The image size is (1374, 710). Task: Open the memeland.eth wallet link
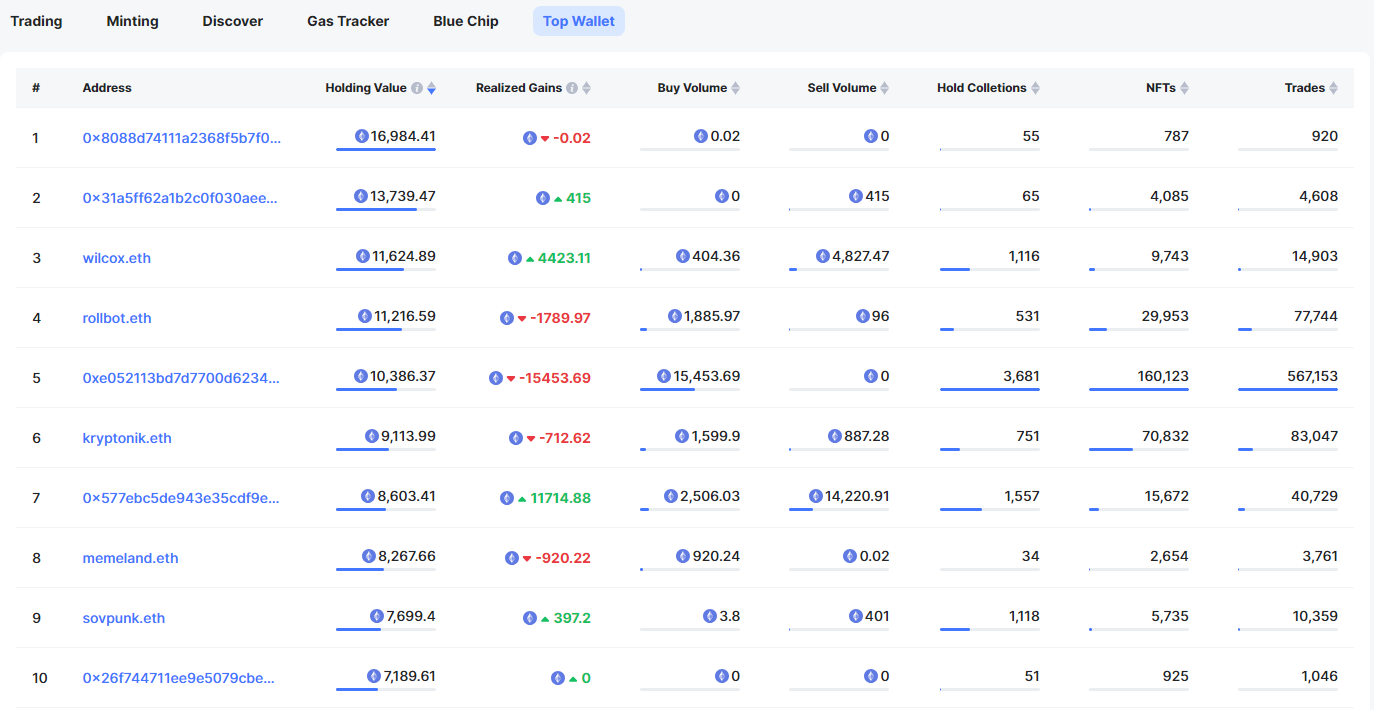tap(130, 558)
